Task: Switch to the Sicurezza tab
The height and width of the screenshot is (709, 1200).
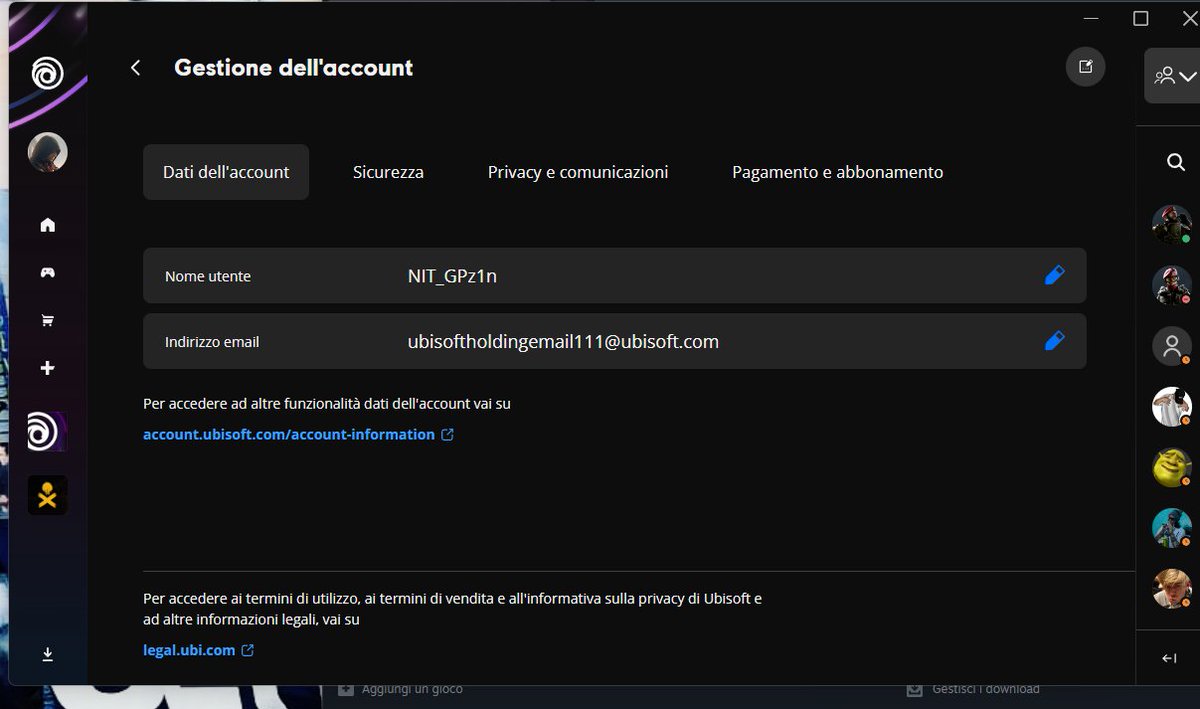Action: tap(388, 172)
